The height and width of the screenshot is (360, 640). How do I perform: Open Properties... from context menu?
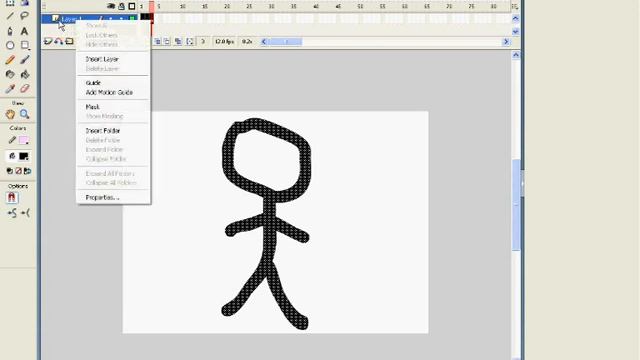pos(102,198)
